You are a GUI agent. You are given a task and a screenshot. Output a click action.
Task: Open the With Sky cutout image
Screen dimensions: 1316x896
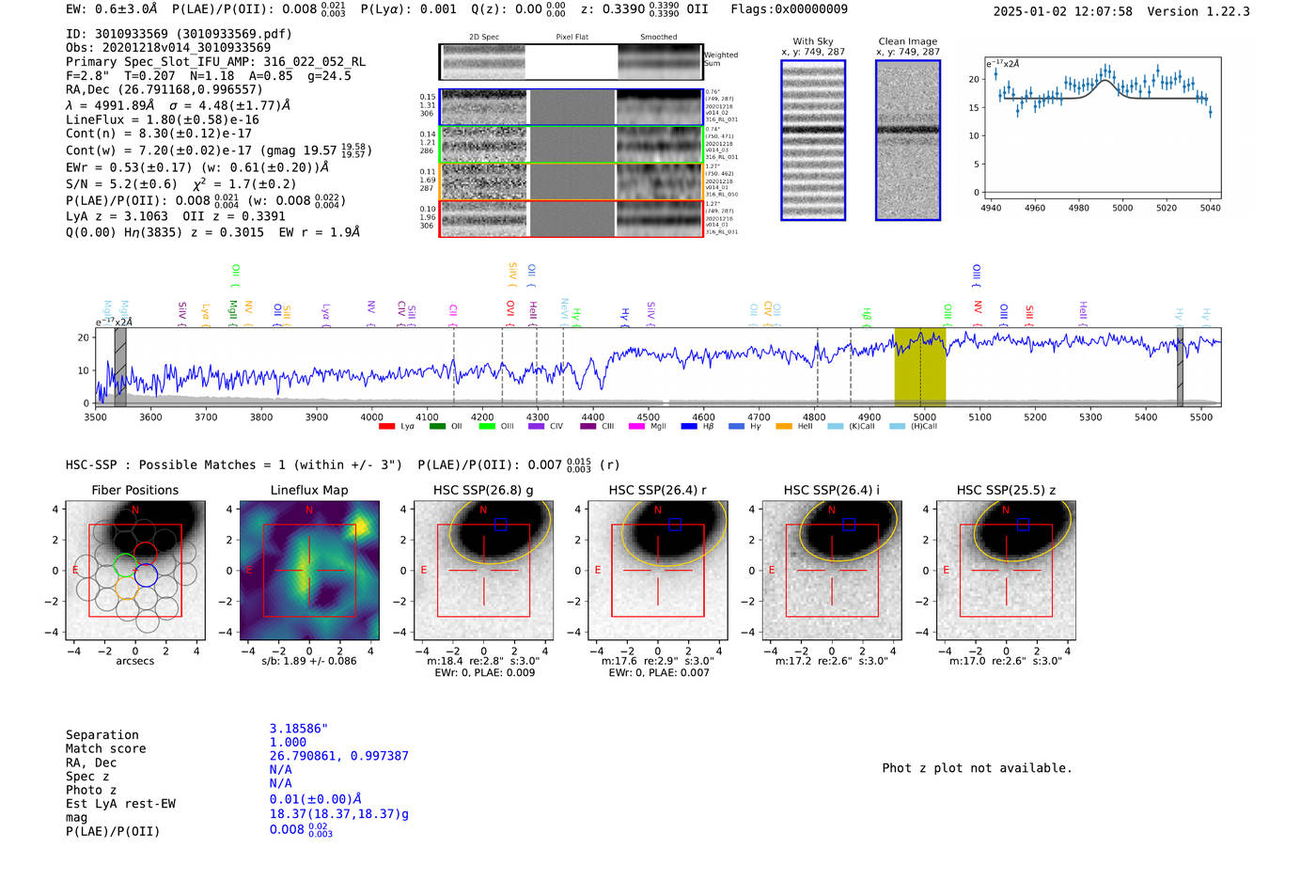(813, 140)
